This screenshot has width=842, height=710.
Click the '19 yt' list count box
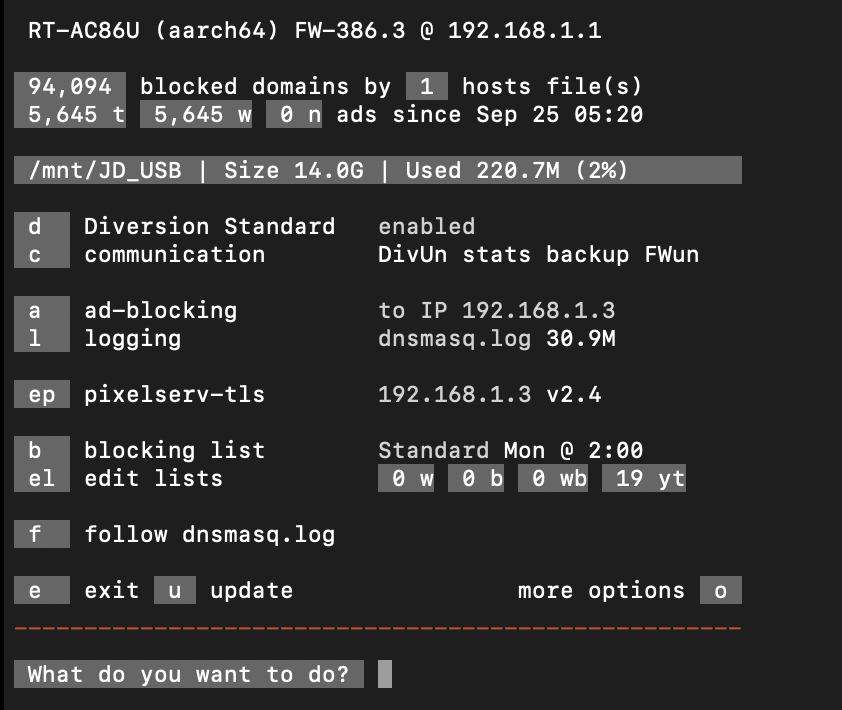tap(644, 478)
